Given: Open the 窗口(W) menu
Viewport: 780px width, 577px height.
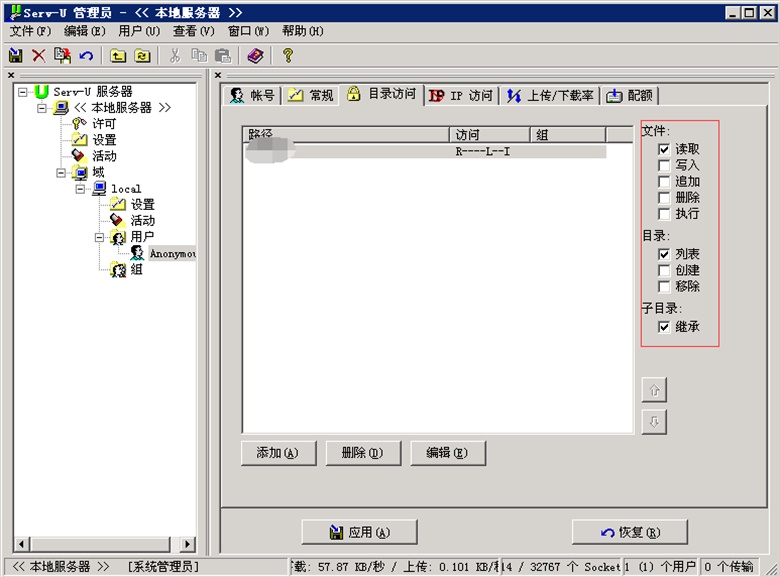Looking at the screenshot, I should tap(248, 31).
